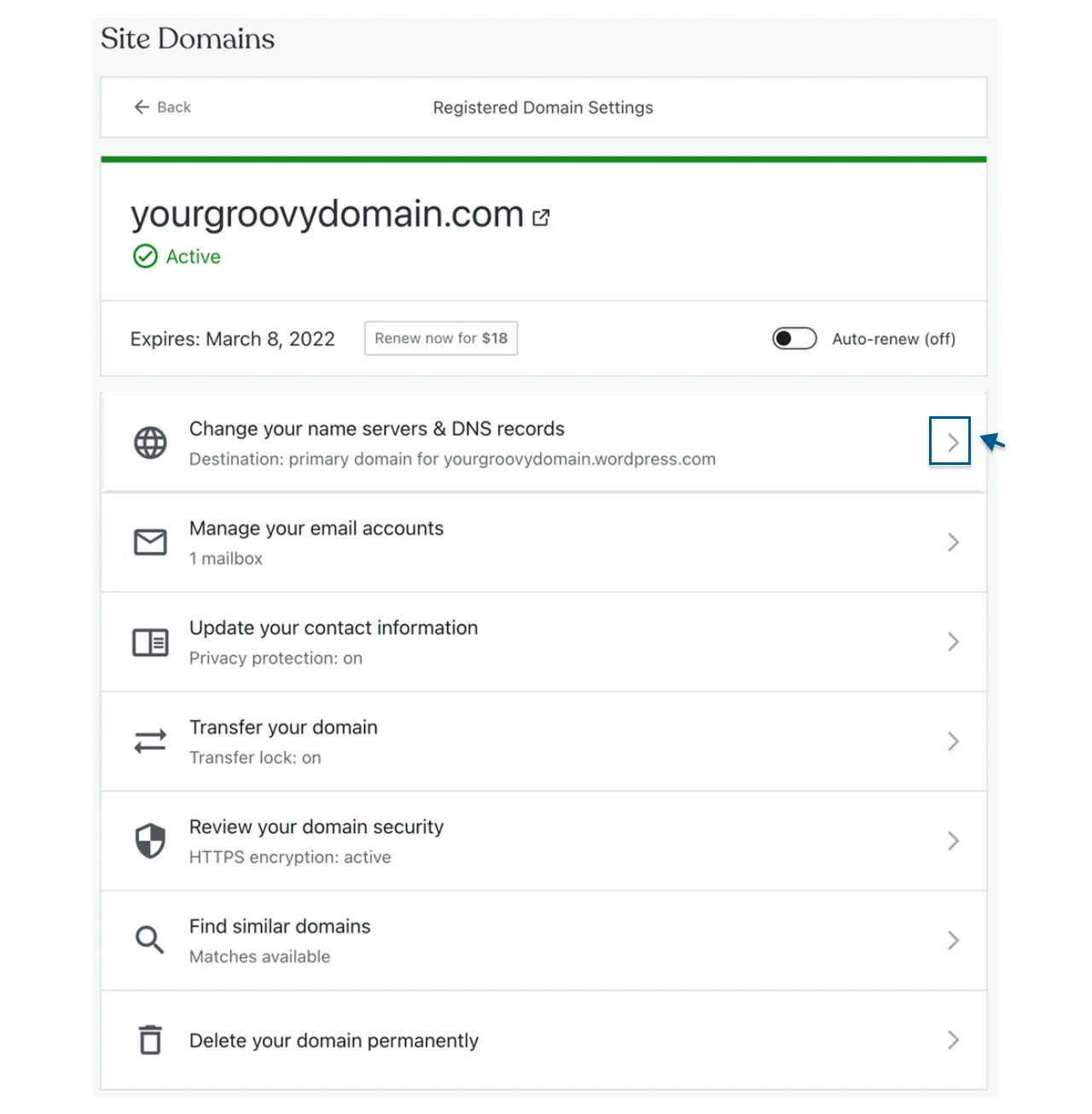Image resolution: width=1092 pixels, height=1114 pixels.
Task: Expand chevron on Update your contact information row
Action: tap(953, 642)
